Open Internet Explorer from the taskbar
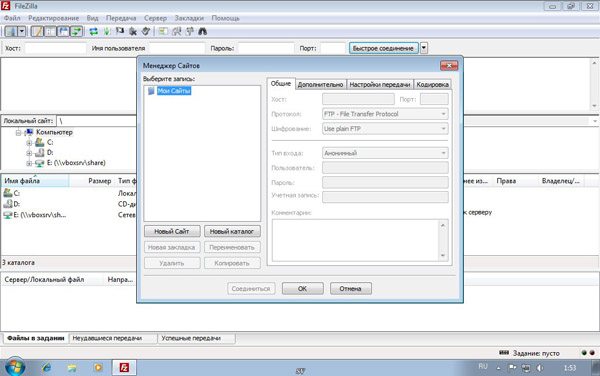Screen dimensions: 600x376 [46, 368]
